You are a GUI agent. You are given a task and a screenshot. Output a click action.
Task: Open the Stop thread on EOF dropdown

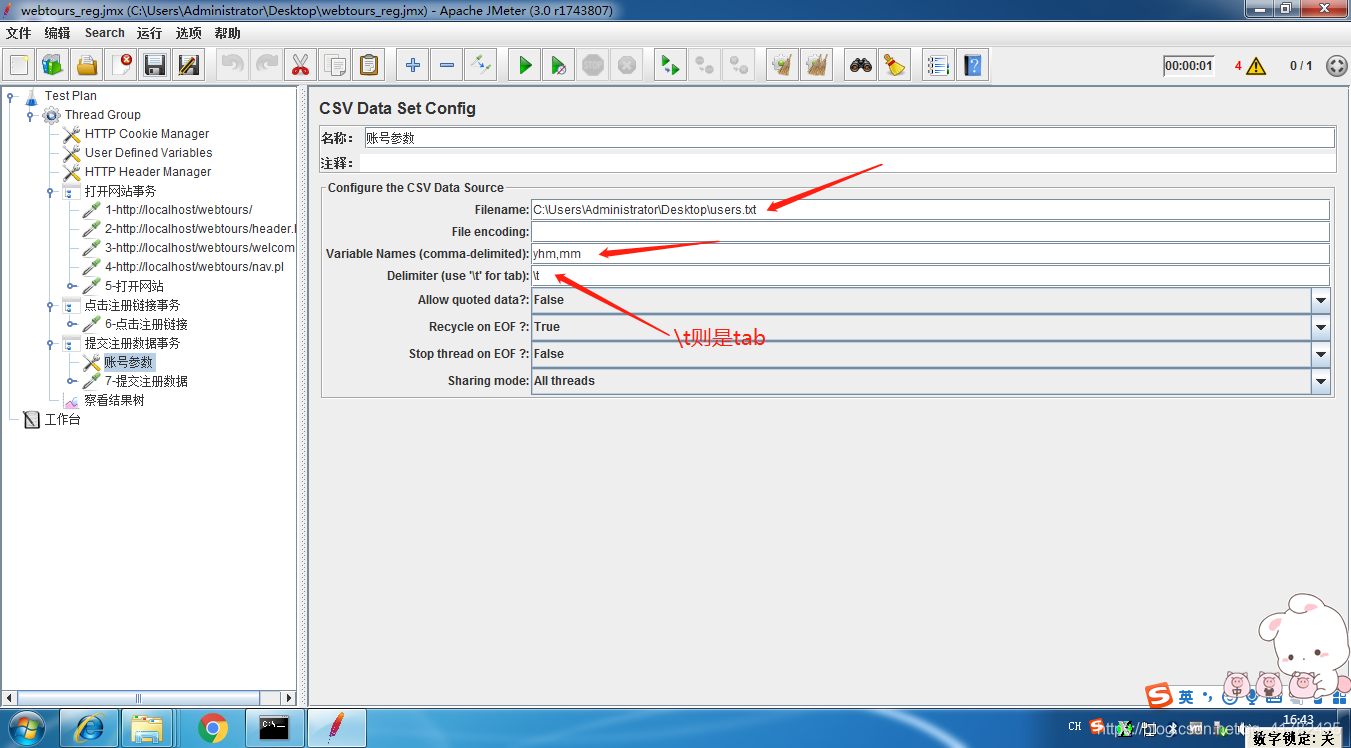click(1321, 354)
